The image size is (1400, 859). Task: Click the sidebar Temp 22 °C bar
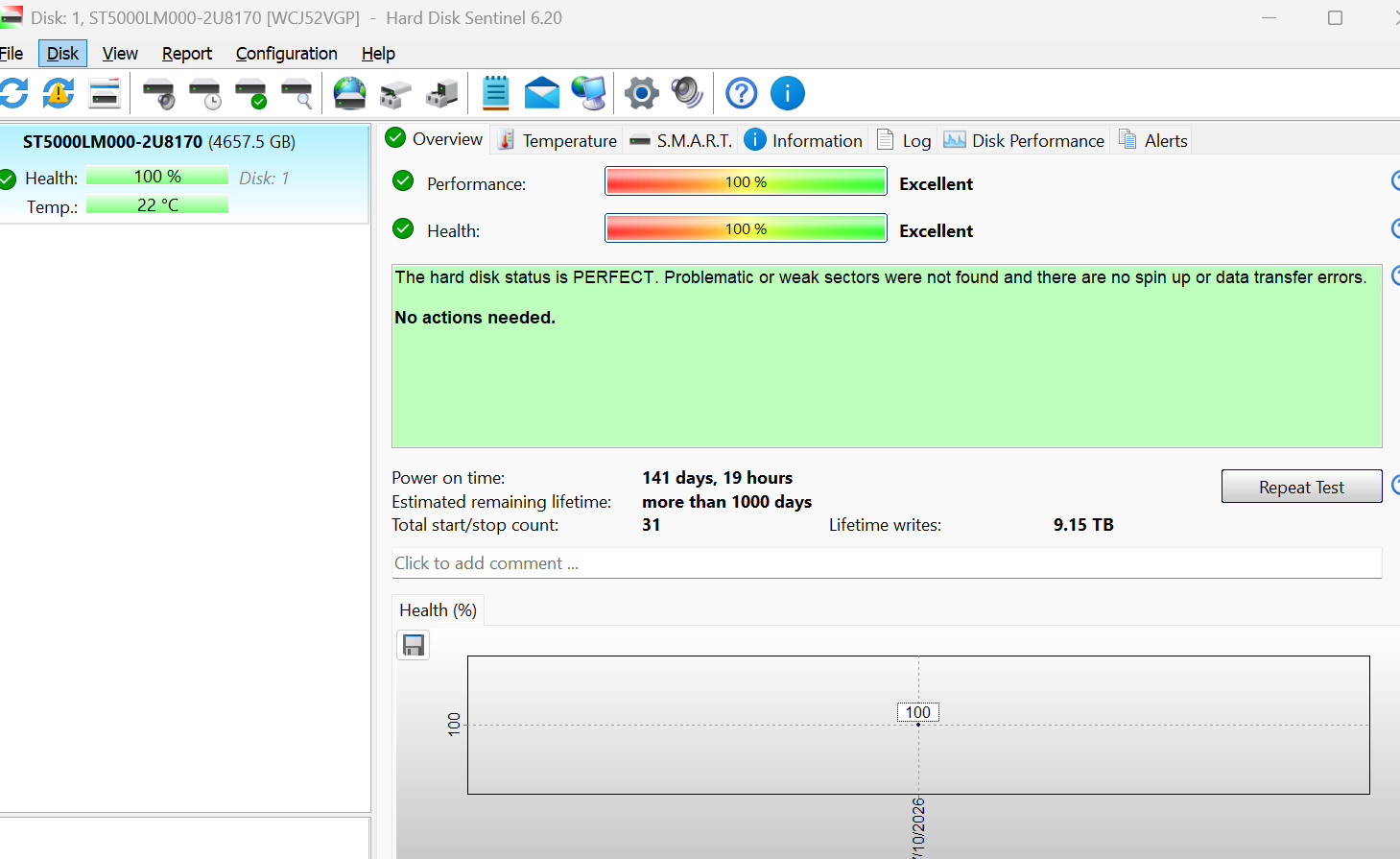click(x=157, y=204)
